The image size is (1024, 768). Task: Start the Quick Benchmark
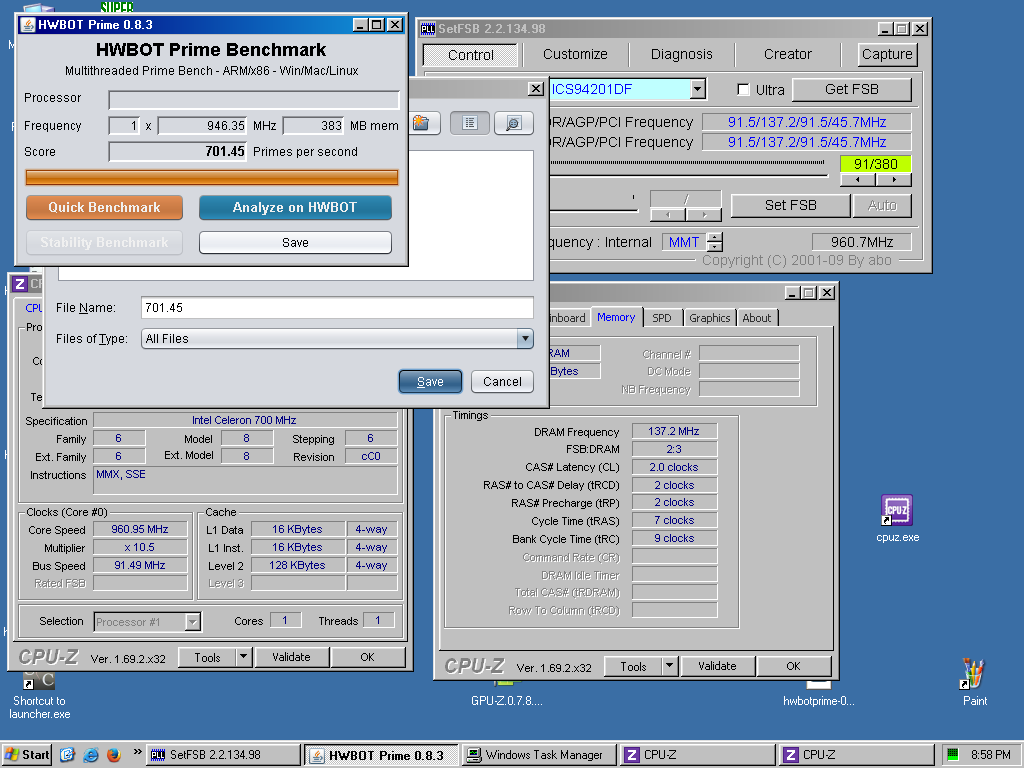click(104, 208)
